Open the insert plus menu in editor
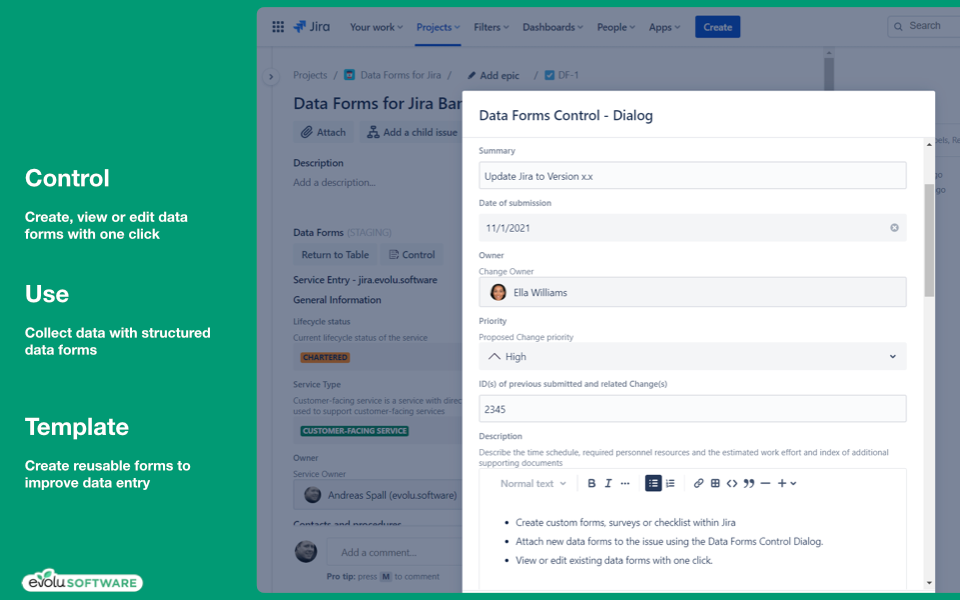The width and height of the screenshot is (960, 600). (x=787, y=483)
